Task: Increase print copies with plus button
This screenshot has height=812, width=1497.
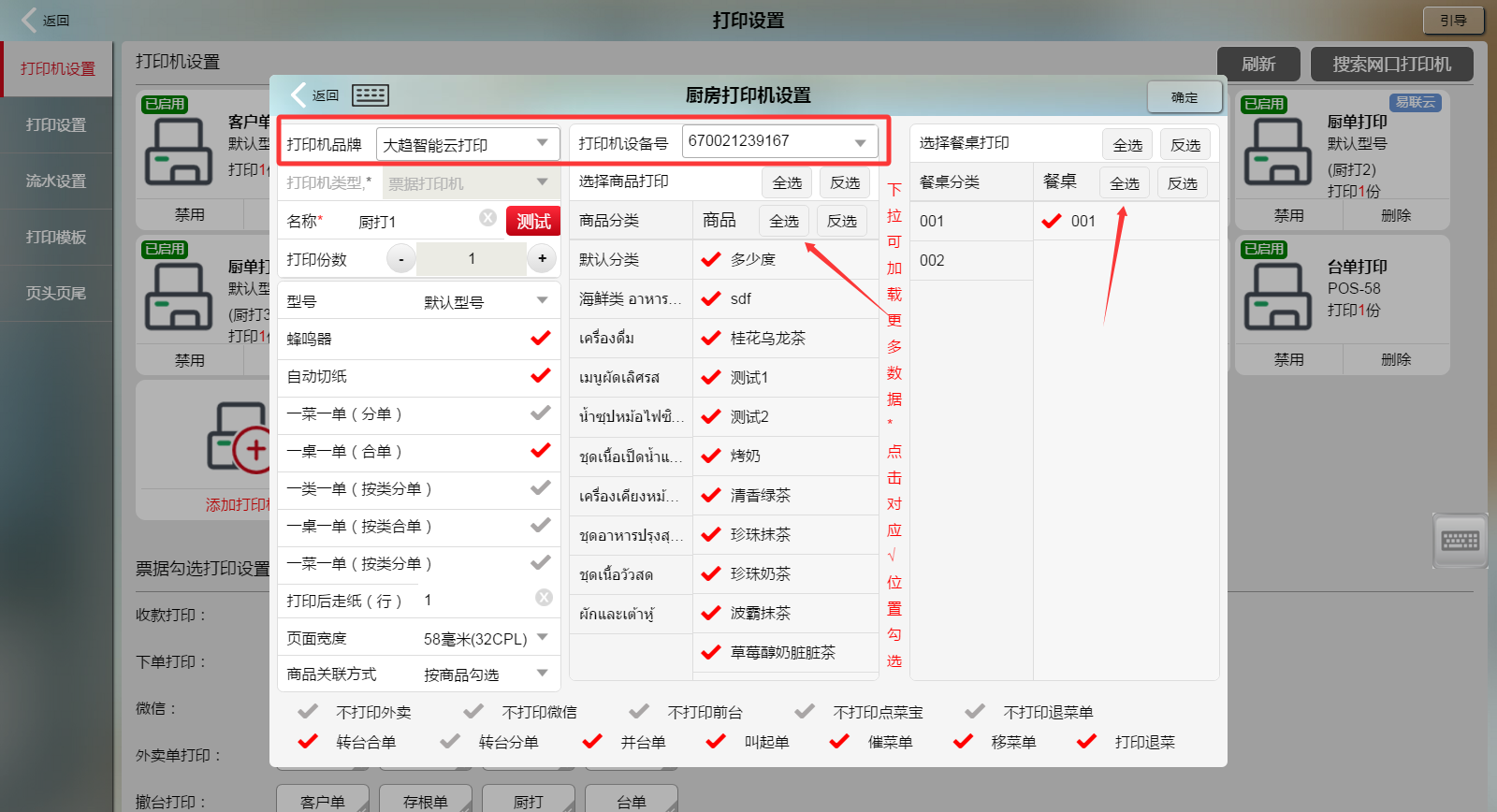Action: [542, 258]
